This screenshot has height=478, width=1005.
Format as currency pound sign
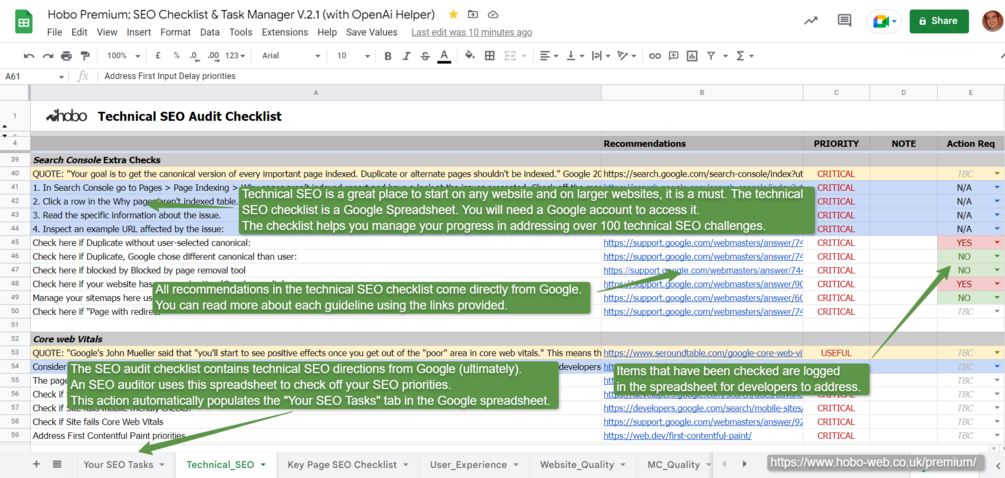pyautogui.click(x=158, y=56)
